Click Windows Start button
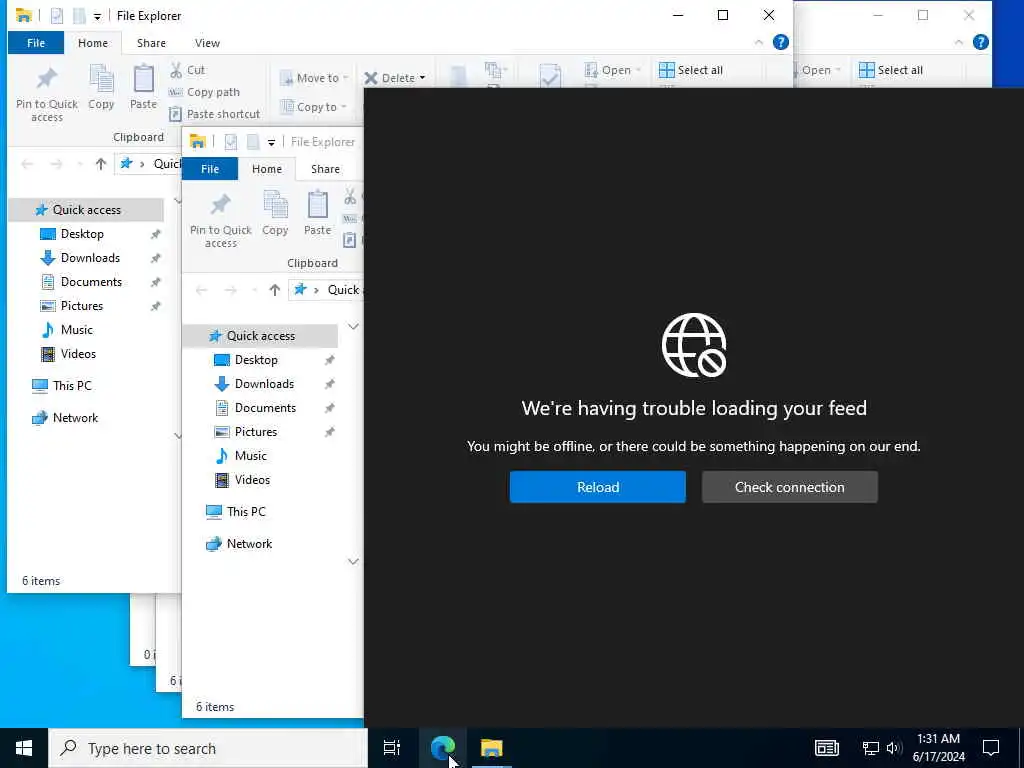1024x768 pixels. pyautogui.click(x=24, y=748)
